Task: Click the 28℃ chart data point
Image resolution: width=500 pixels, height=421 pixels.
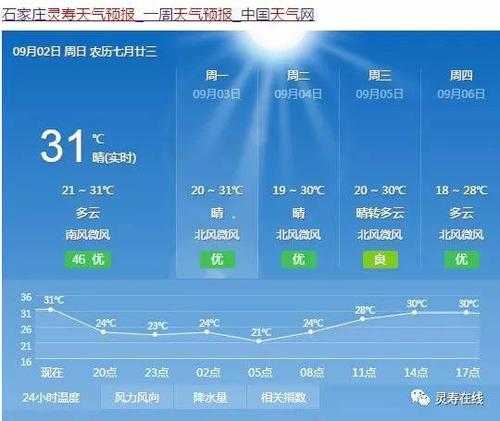Action: point(363,319)
